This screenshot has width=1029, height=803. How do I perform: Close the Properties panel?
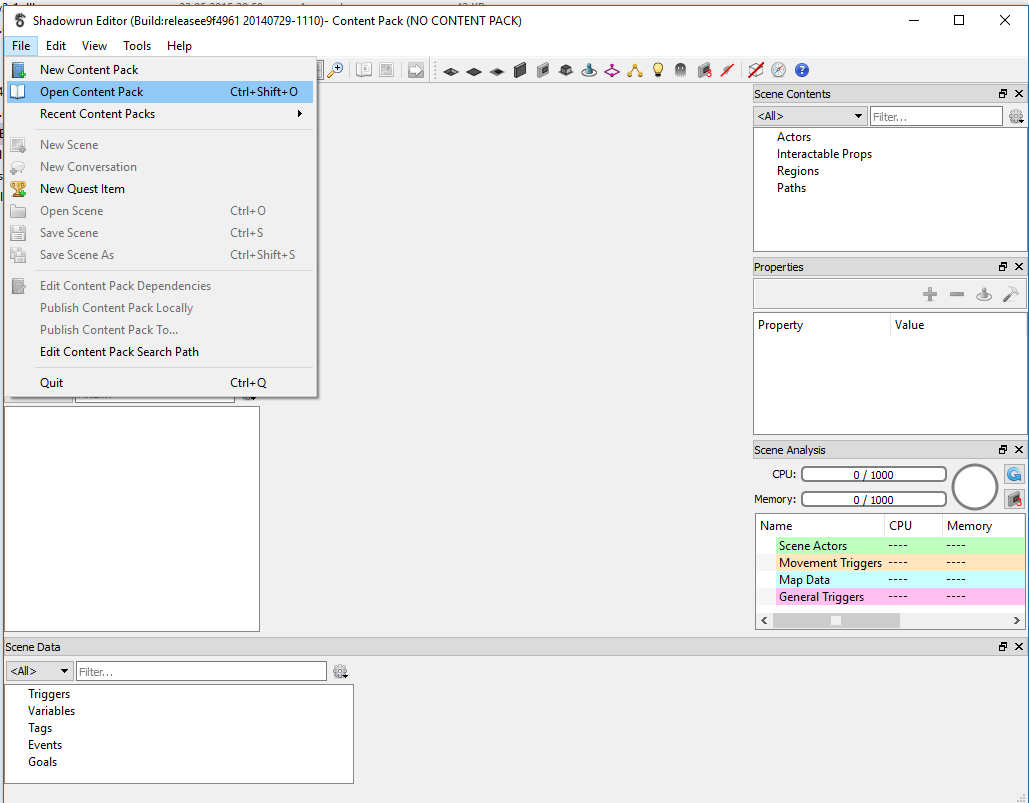tap(1018, 266)
